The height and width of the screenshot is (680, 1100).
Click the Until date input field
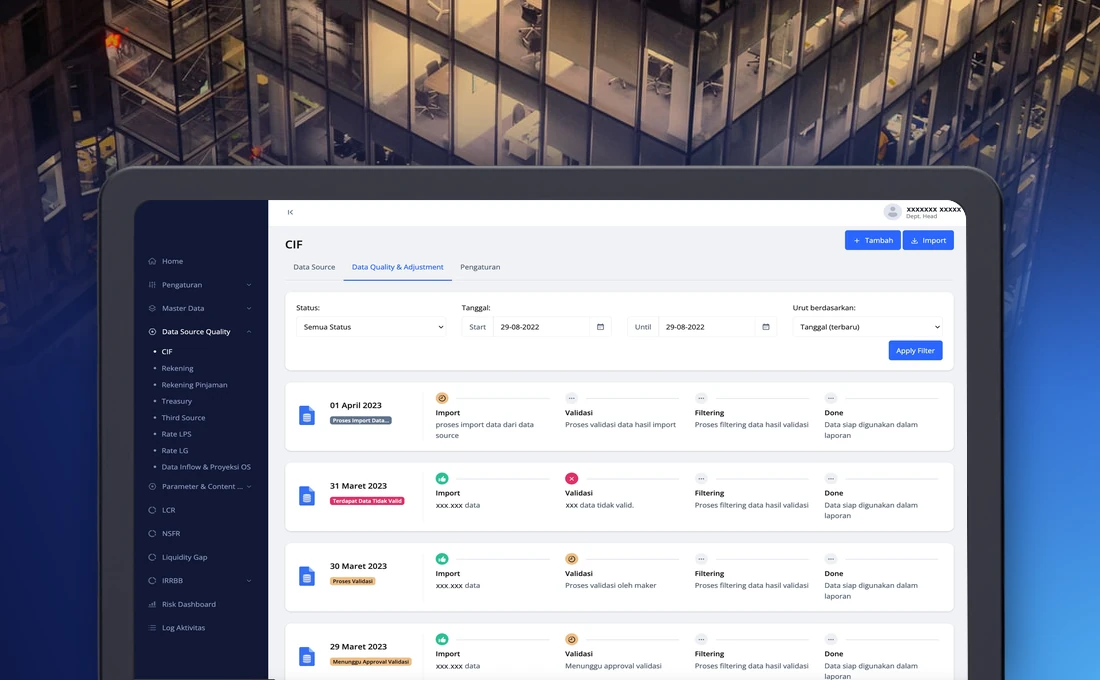(706, 327)
